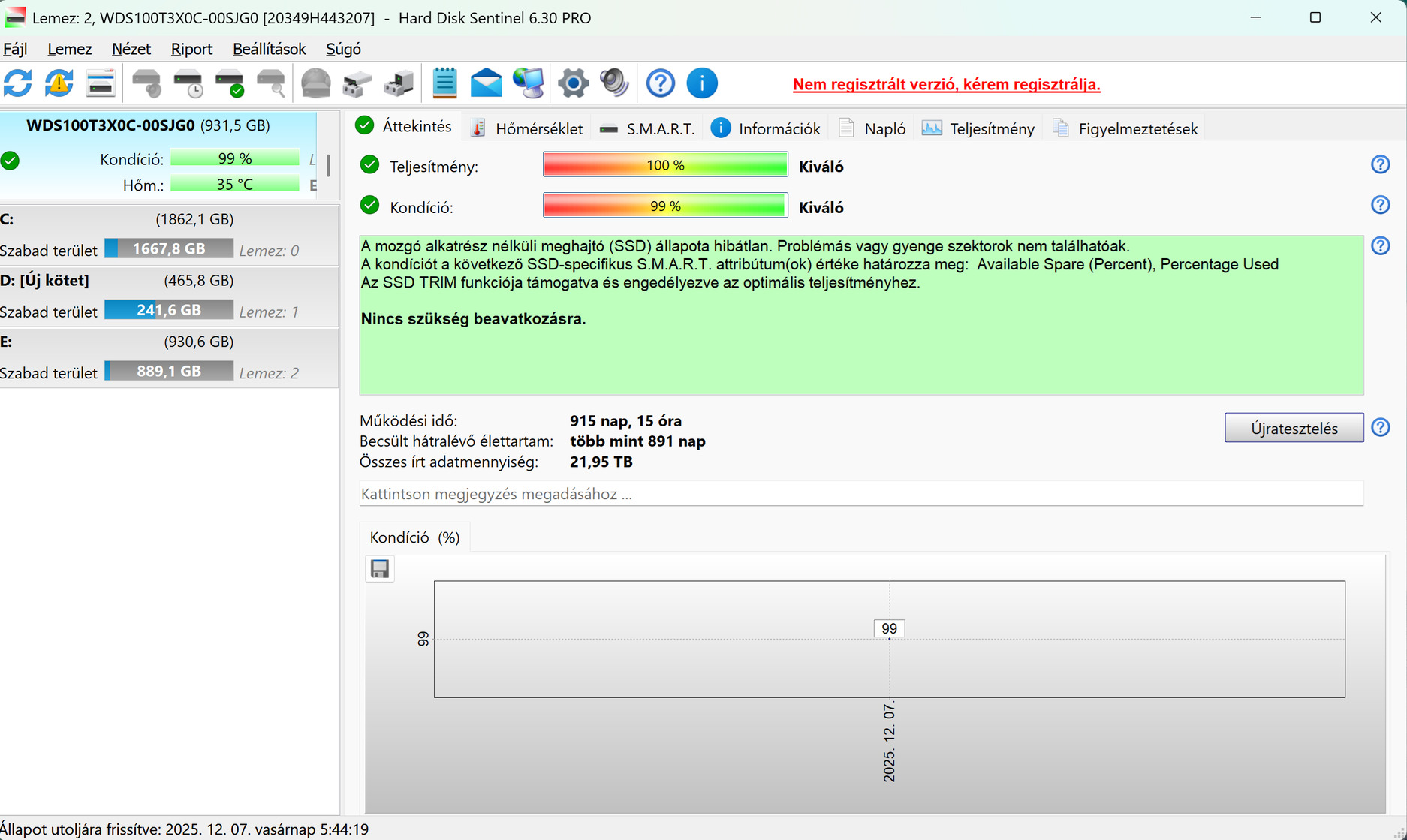
Task: Open the Riport menu
Action: [191, 49]
